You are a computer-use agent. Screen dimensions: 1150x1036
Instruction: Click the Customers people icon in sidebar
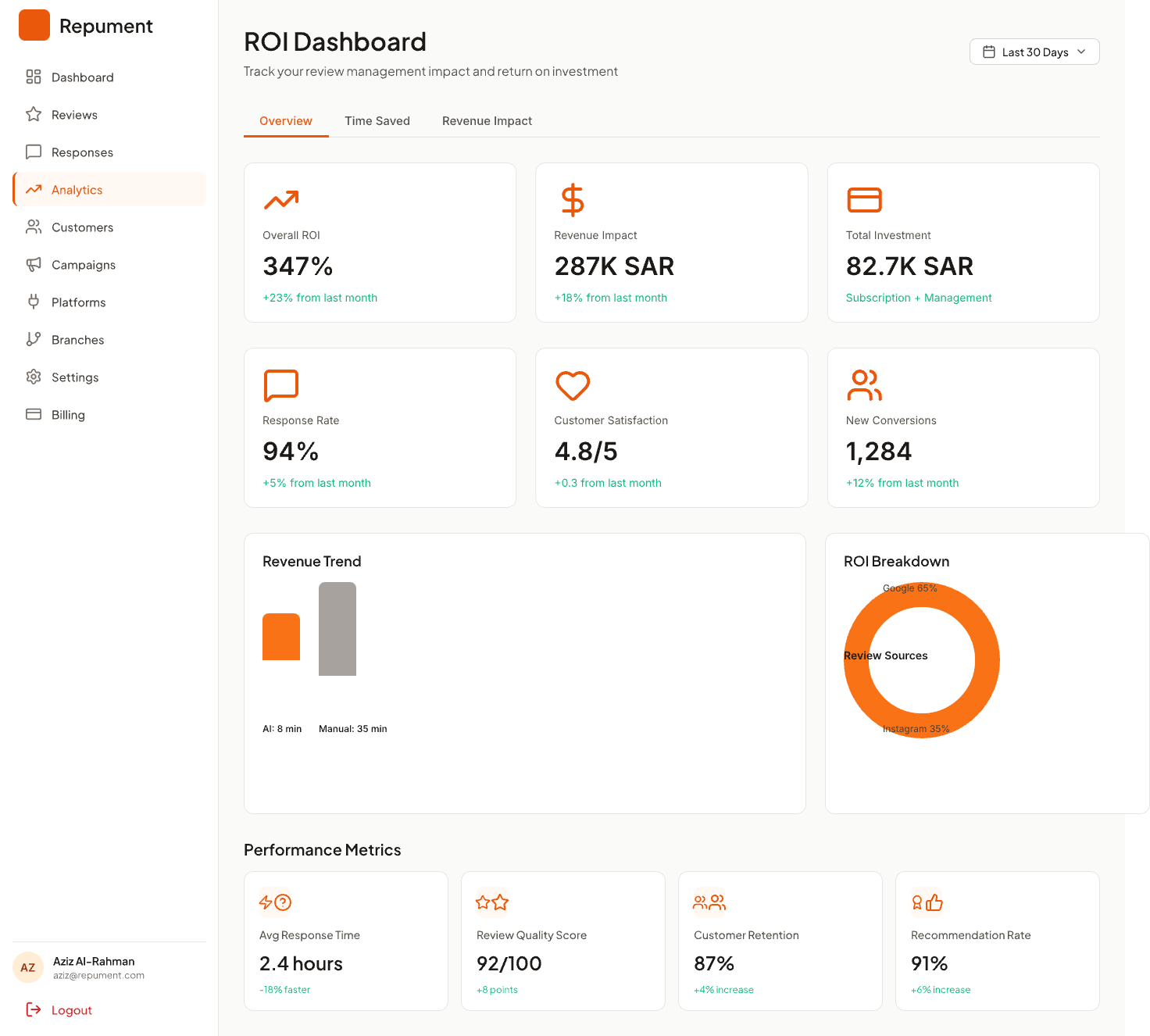click(34, 227)
